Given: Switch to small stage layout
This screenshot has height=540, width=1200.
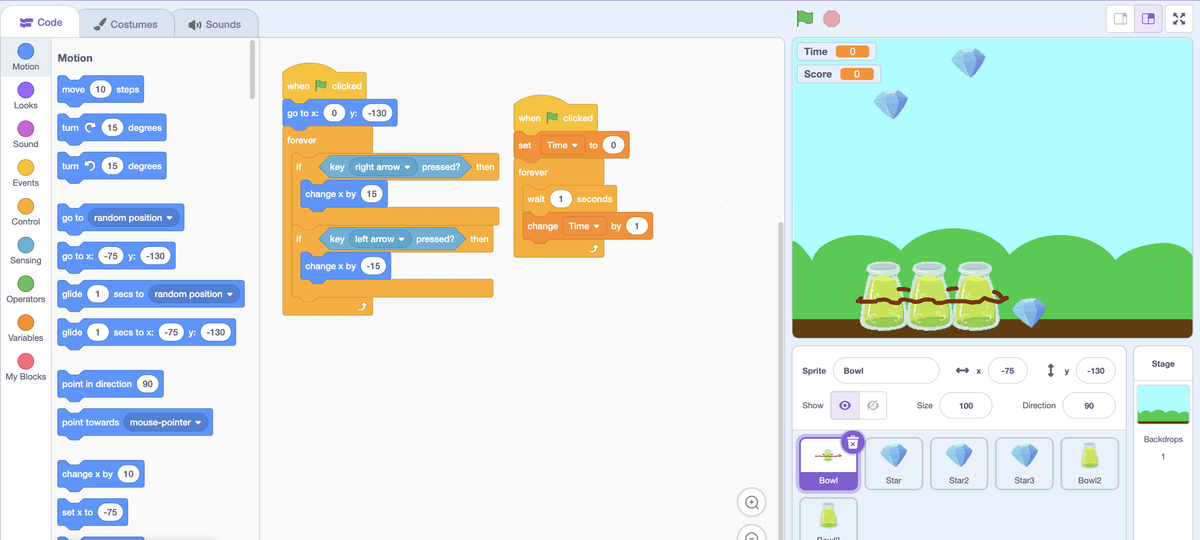Looking at the screenshot, I should click(1121, 19).
